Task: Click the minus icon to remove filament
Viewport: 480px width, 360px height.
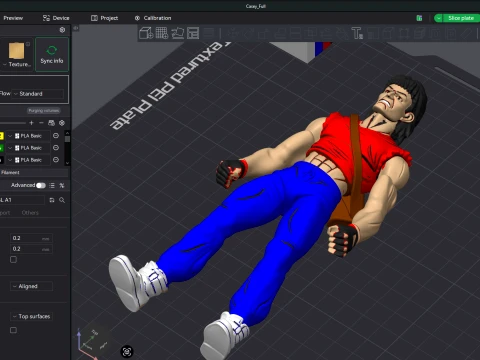Action: click(41, 123)
